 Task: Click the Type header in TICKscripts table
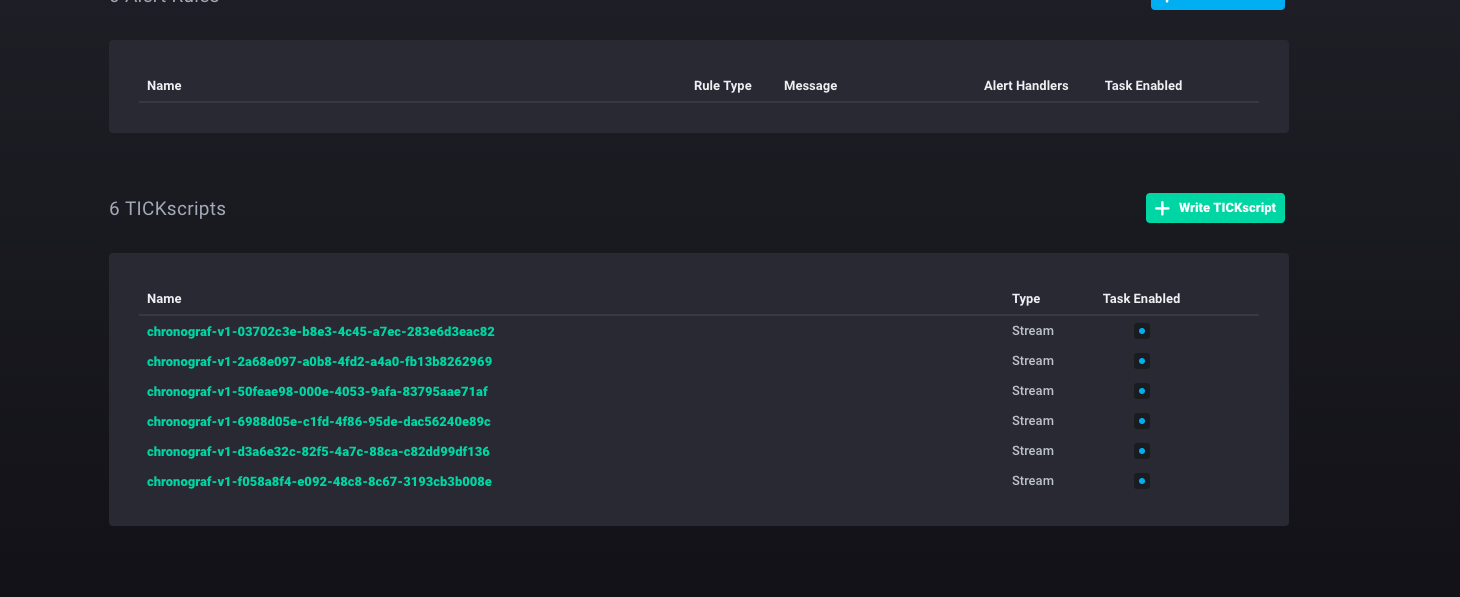1026,299
